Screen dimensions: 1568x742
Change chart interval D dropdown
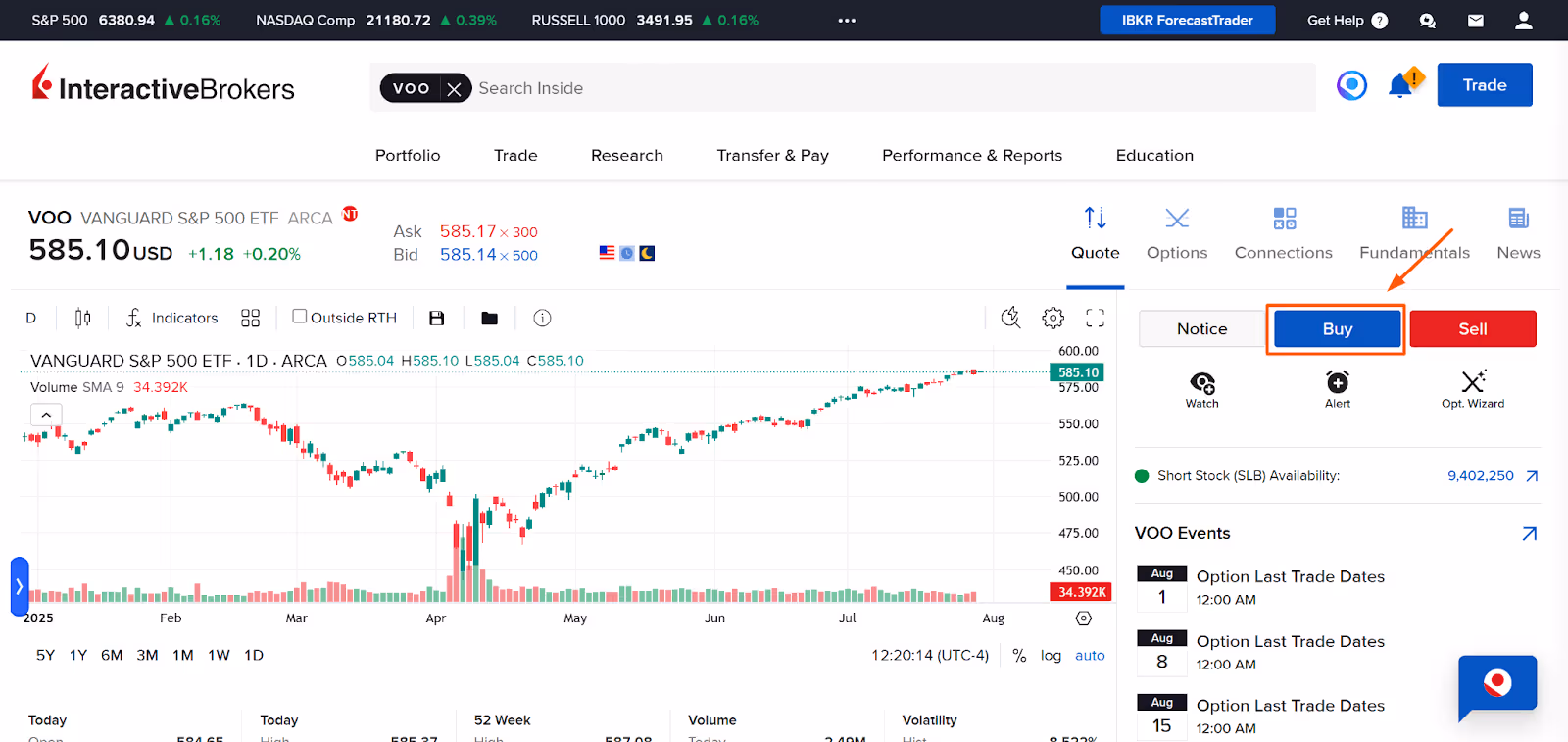click(x=31, y=318)
